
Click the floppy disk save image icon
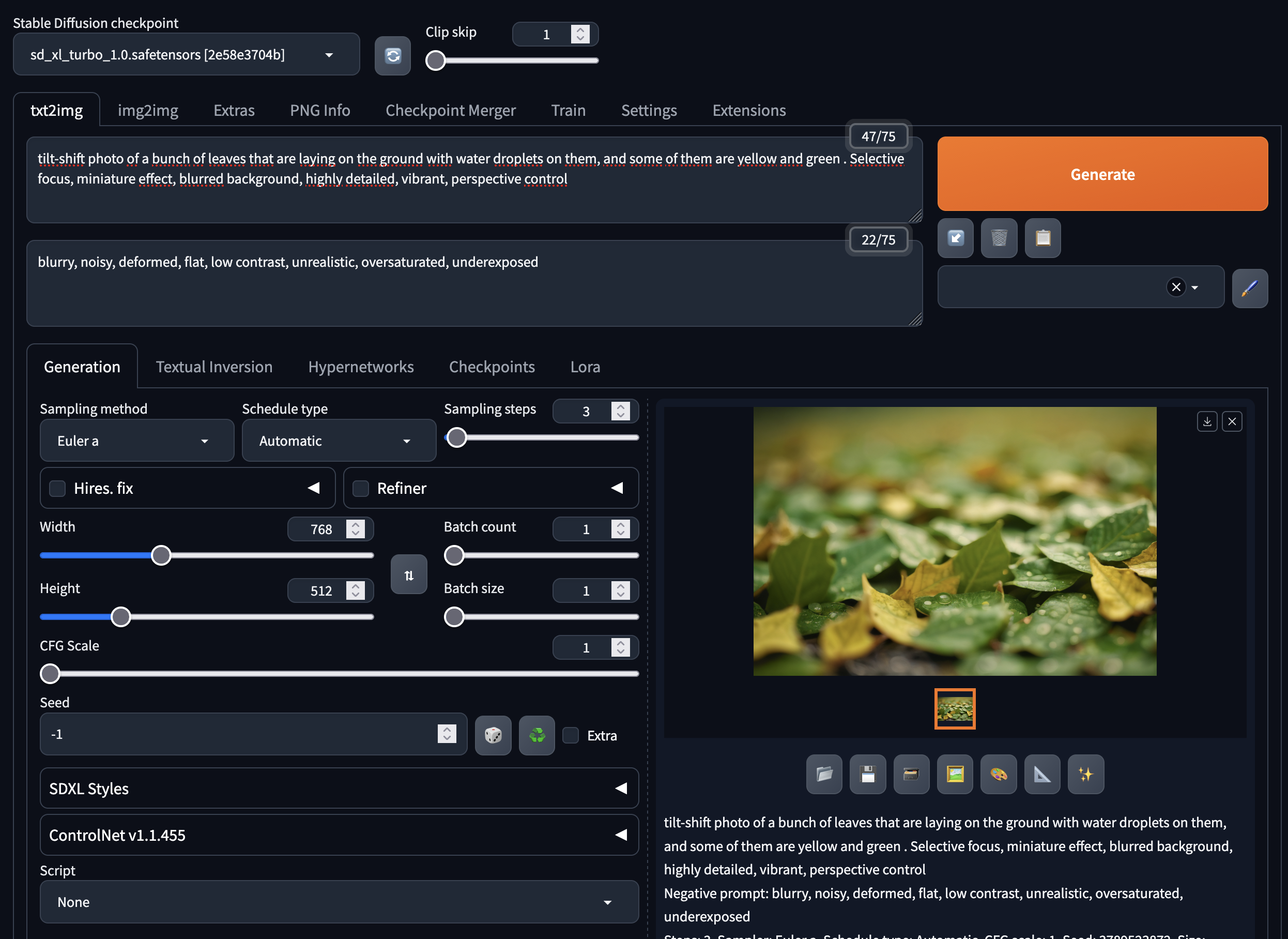868,774
